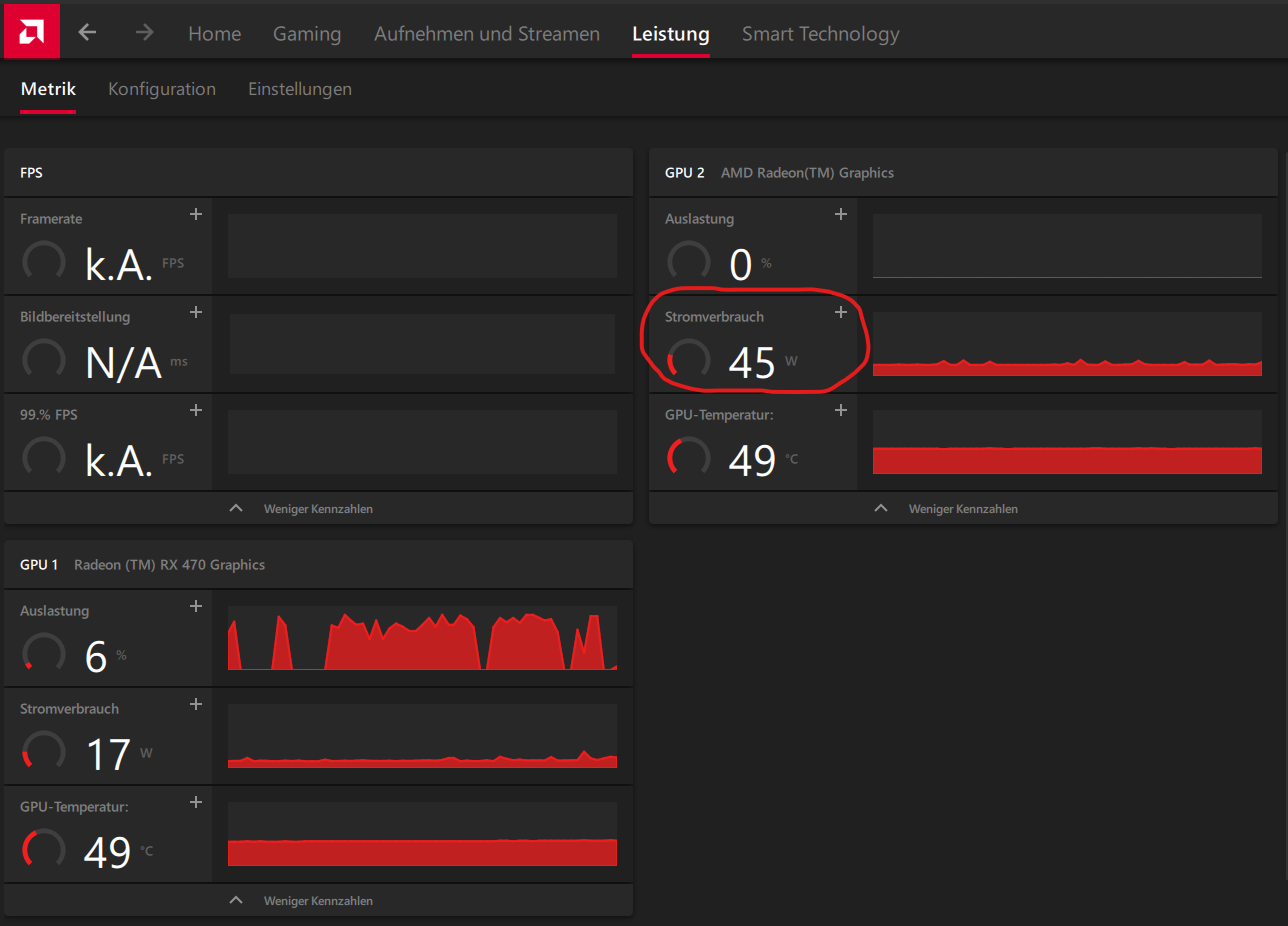Click GPU 2 49 °C temperature value
1288x926 pixels.
[x=752, y=461]
